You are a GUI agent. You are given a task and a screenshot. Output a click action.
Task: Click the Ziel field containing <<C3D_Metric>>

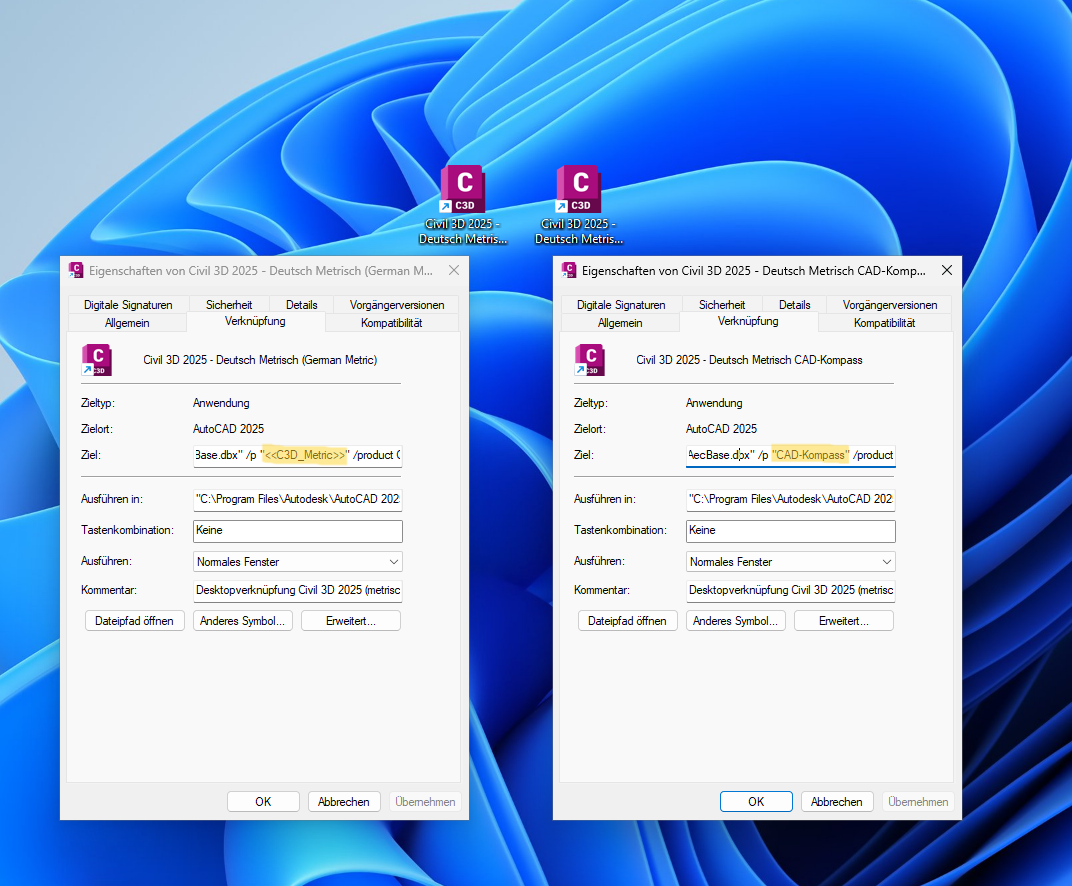[298, 455]
